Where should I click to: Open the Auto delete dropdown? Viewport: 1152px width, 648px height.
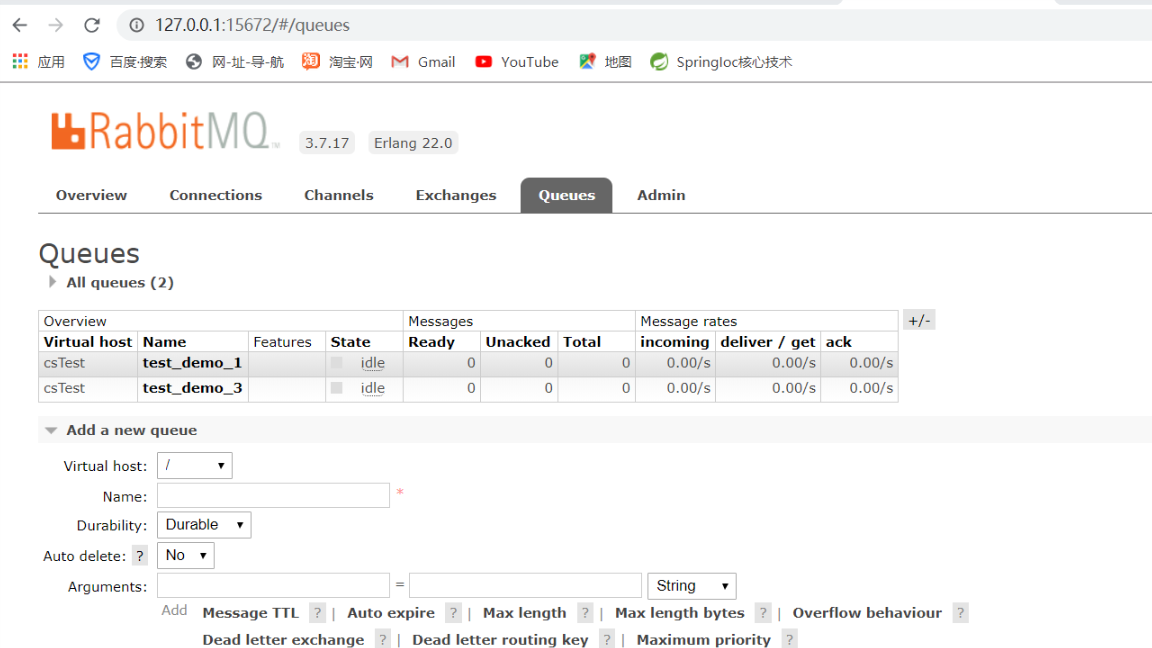(x=186, y=555)
